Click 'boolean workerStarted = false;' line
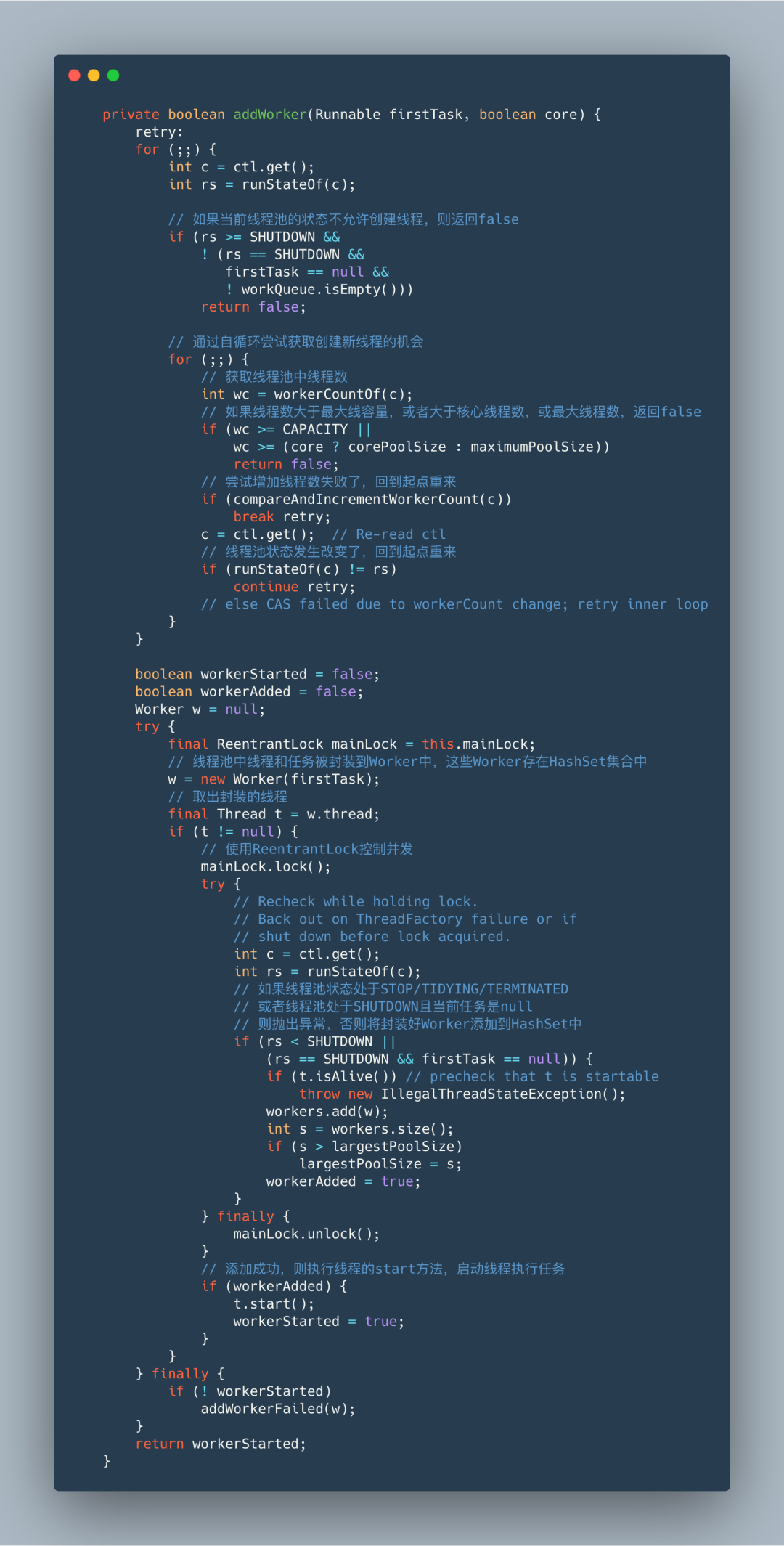This screenshot has width=784, height=1546. 257,674
